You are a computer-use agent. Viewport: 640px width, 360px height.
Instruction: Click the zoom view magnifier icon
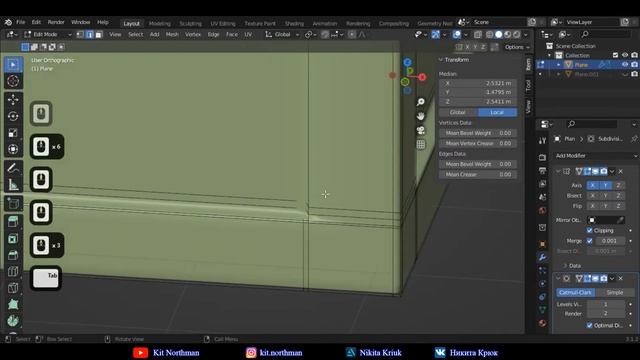pos(420,102)
